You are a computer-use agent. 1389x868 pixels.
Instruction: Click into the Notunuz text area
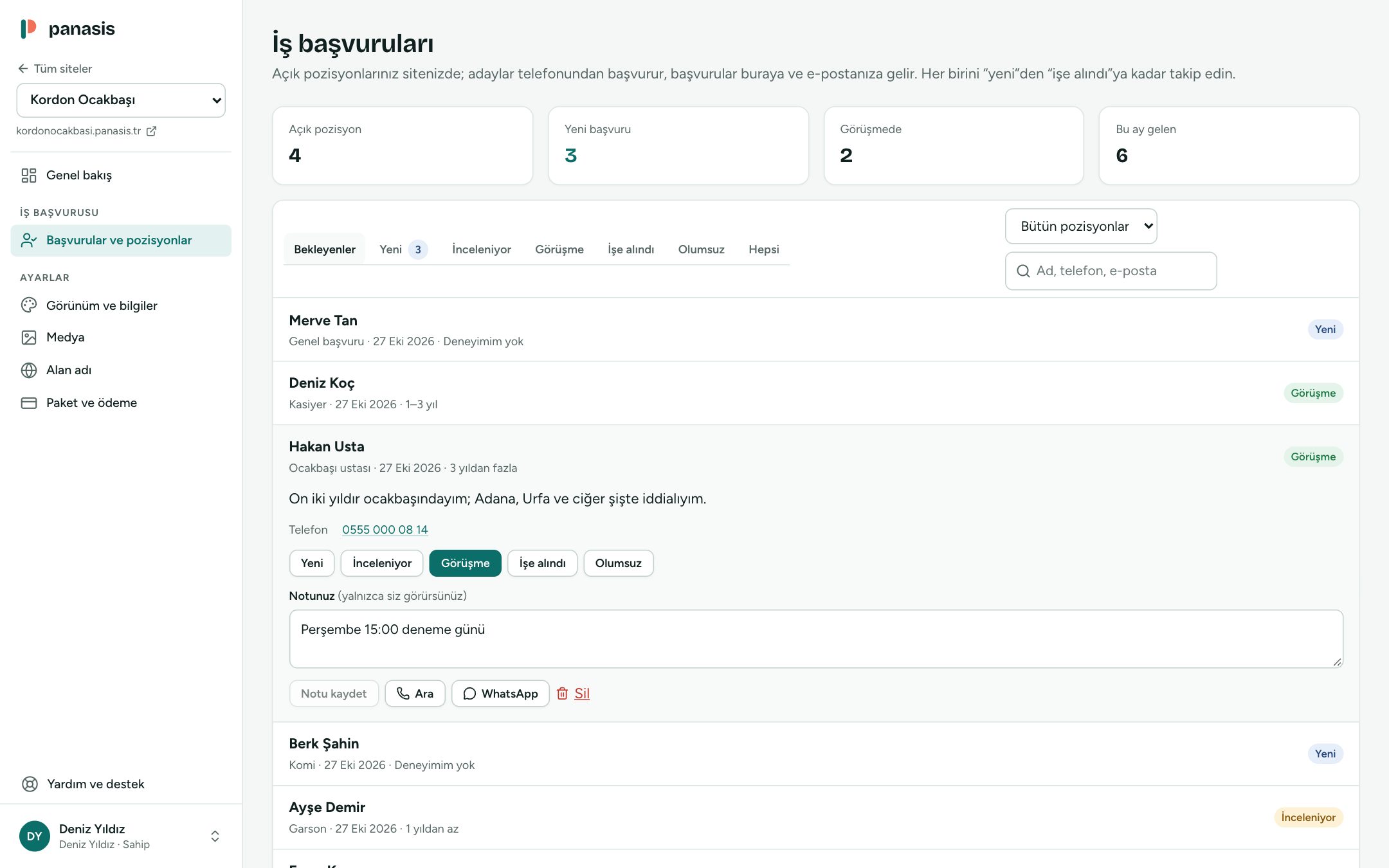click(816, 639)
